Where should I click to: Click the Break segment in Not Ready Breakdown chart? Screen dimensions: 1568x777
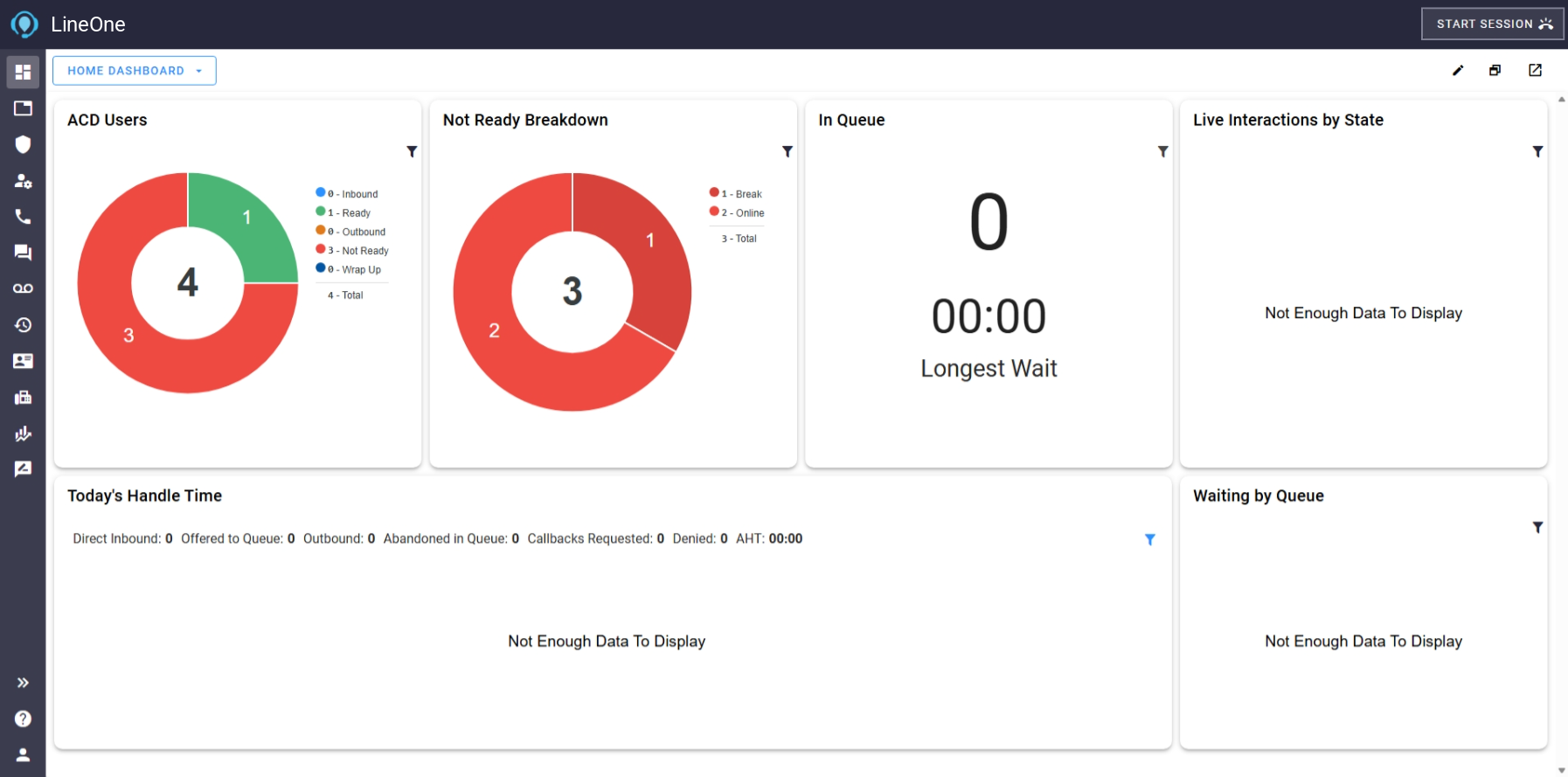point(650,240)
